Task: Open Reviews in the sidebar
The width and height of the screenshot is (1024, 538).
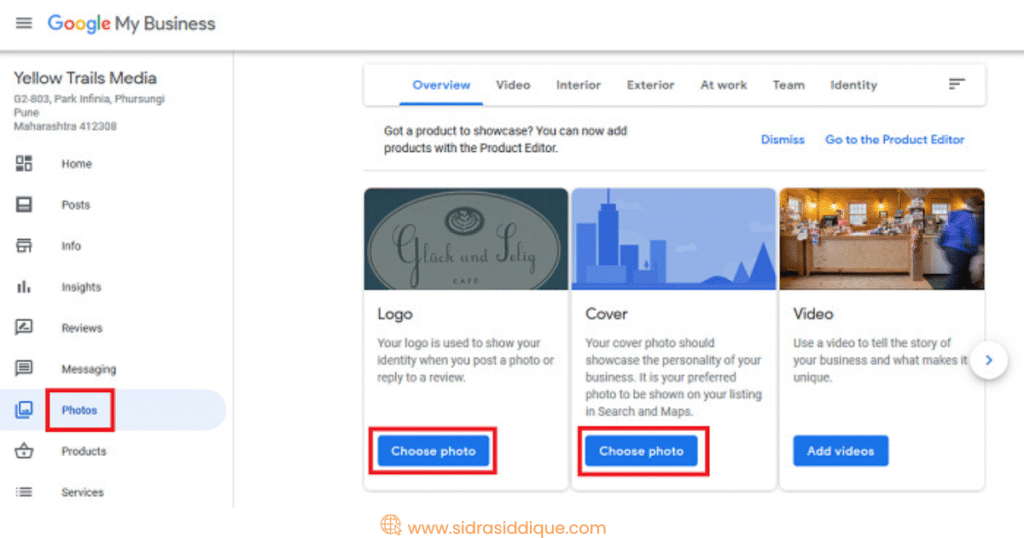Action: point(82,328)
